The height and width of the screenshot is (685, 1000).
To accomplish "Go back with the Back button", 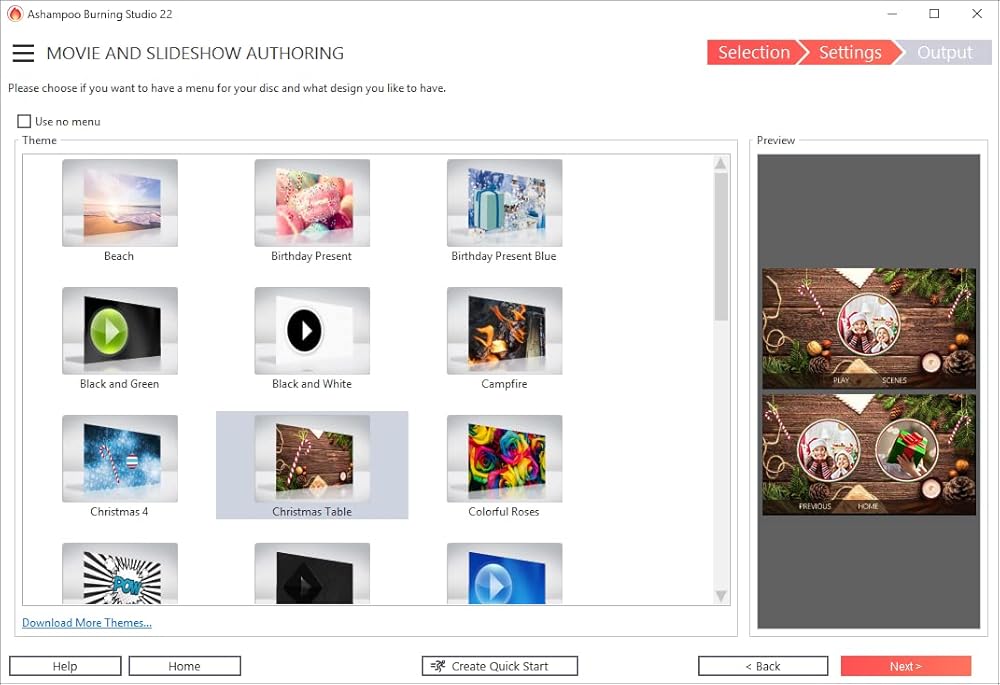I will pyautogui.click(x=763, y=666).
